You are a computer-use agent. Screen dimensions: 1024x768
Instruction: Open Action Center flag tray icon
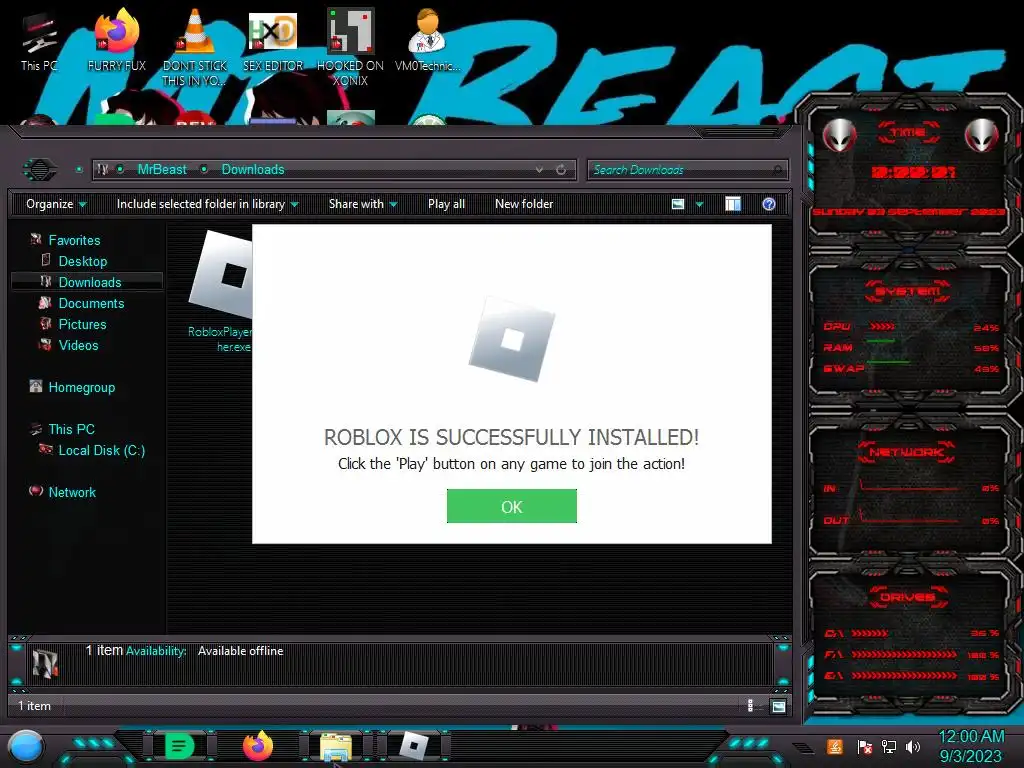864,746
